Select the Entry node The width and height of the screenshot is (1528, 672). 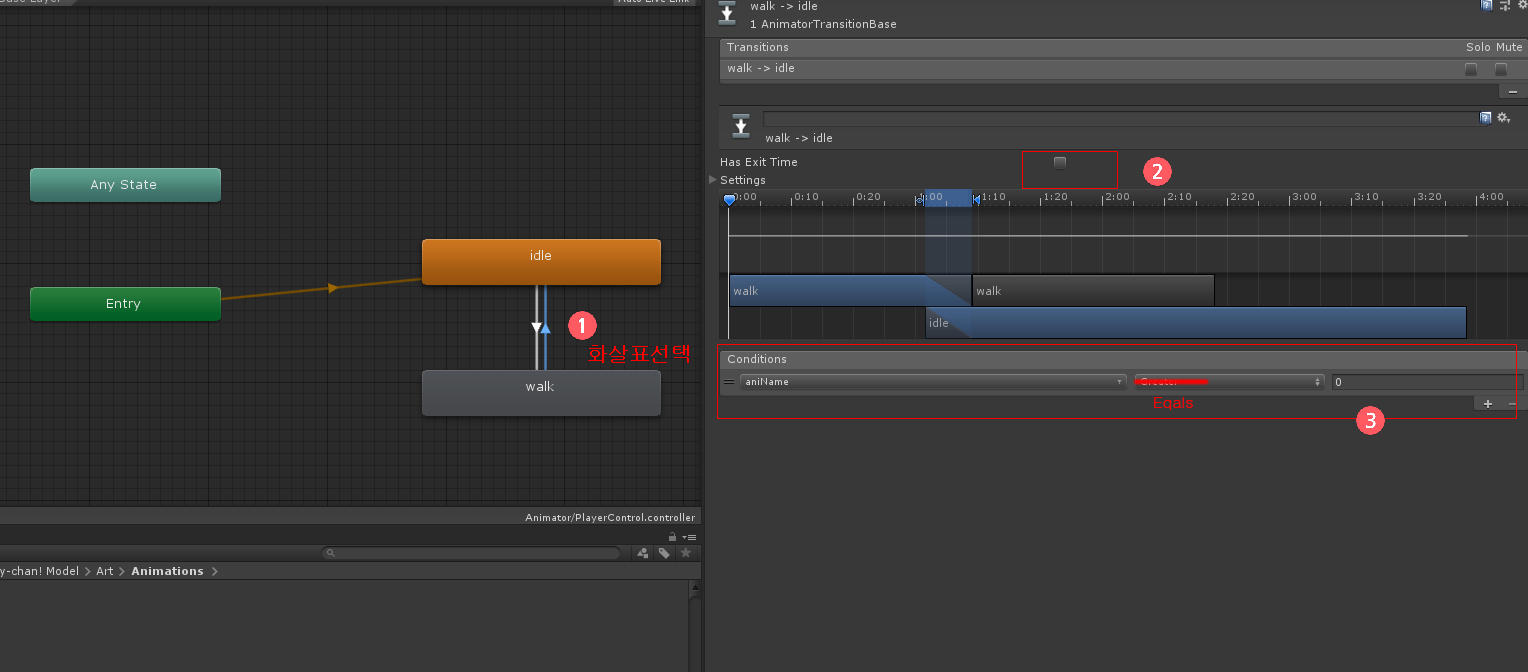pyautogui.click(x=125, y=304)
